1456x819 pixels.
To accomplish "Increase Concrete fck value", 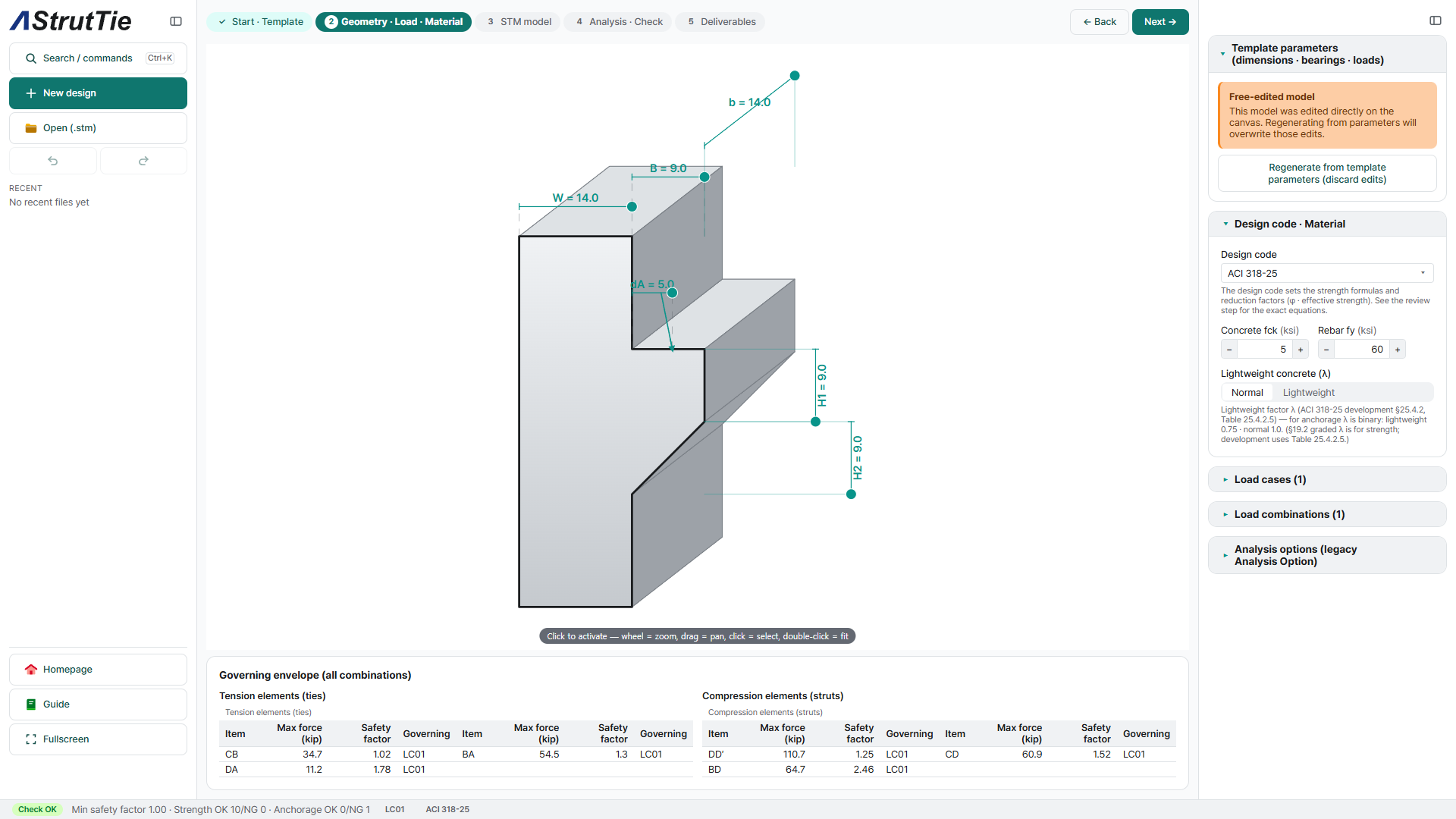I will [1301, 350].
